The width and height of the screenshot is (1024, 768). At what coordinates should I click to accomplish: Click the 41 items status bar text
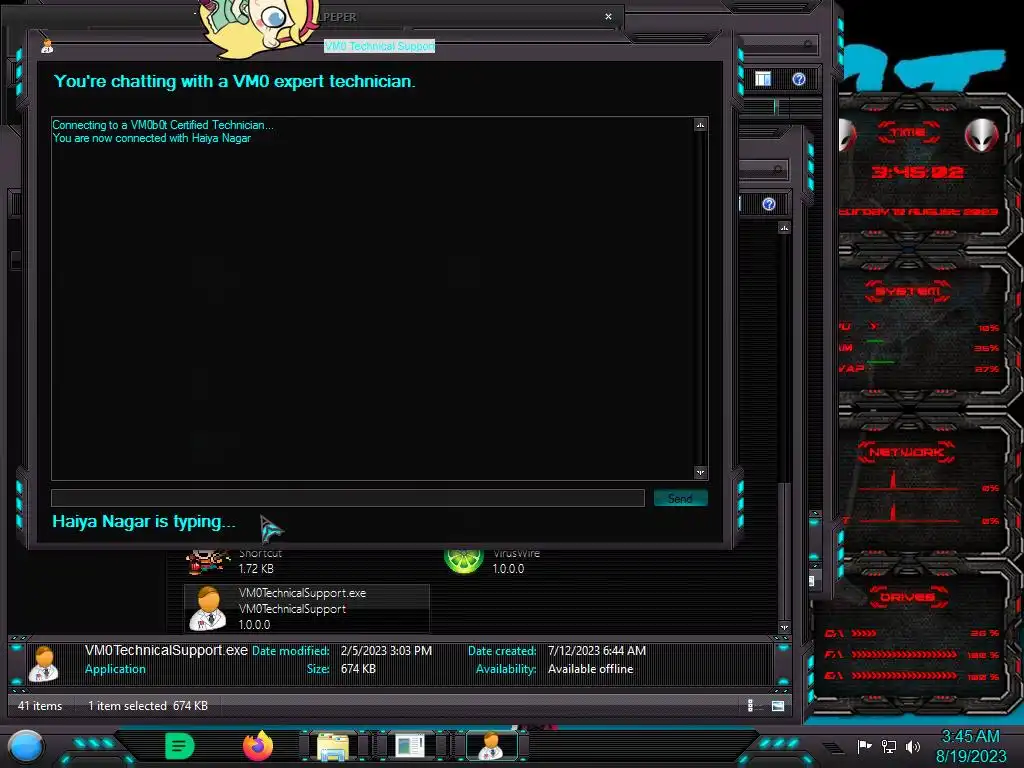point(40,706)
